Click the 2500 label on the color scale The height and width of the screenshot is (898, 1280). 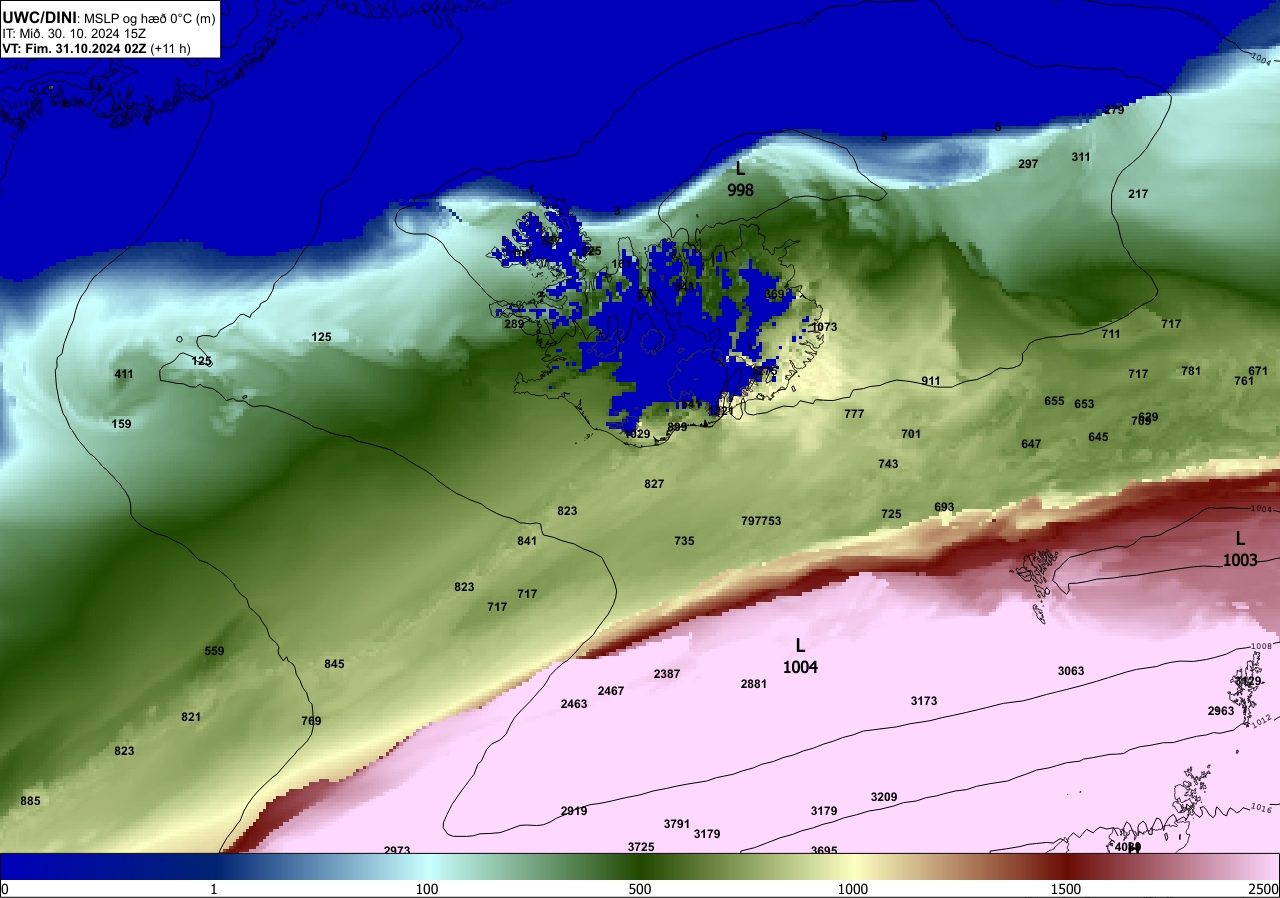1265,889
